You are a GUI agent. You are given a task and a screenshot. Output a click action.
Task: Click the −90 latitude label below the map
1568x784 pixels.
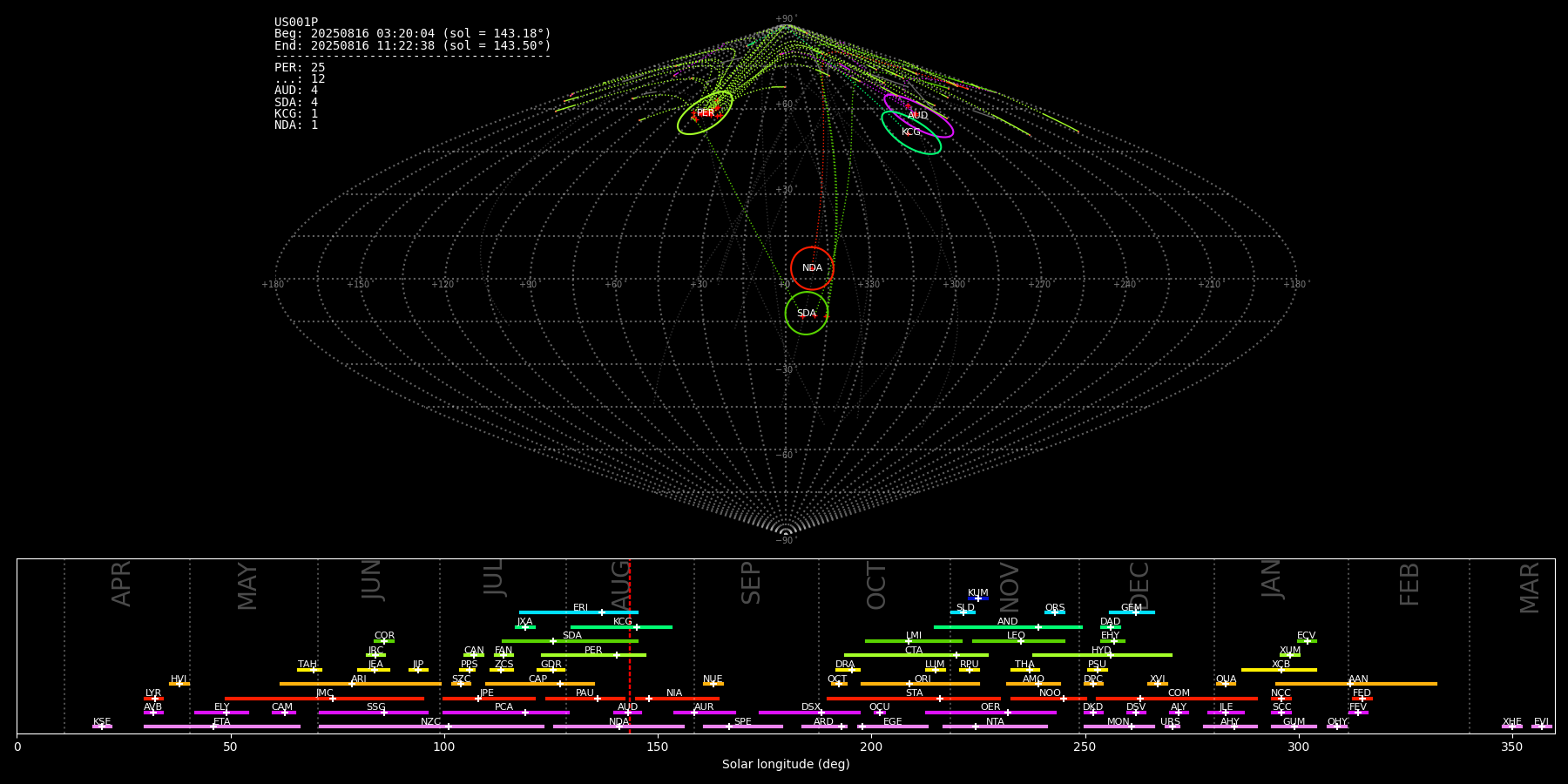click(785, 541)
